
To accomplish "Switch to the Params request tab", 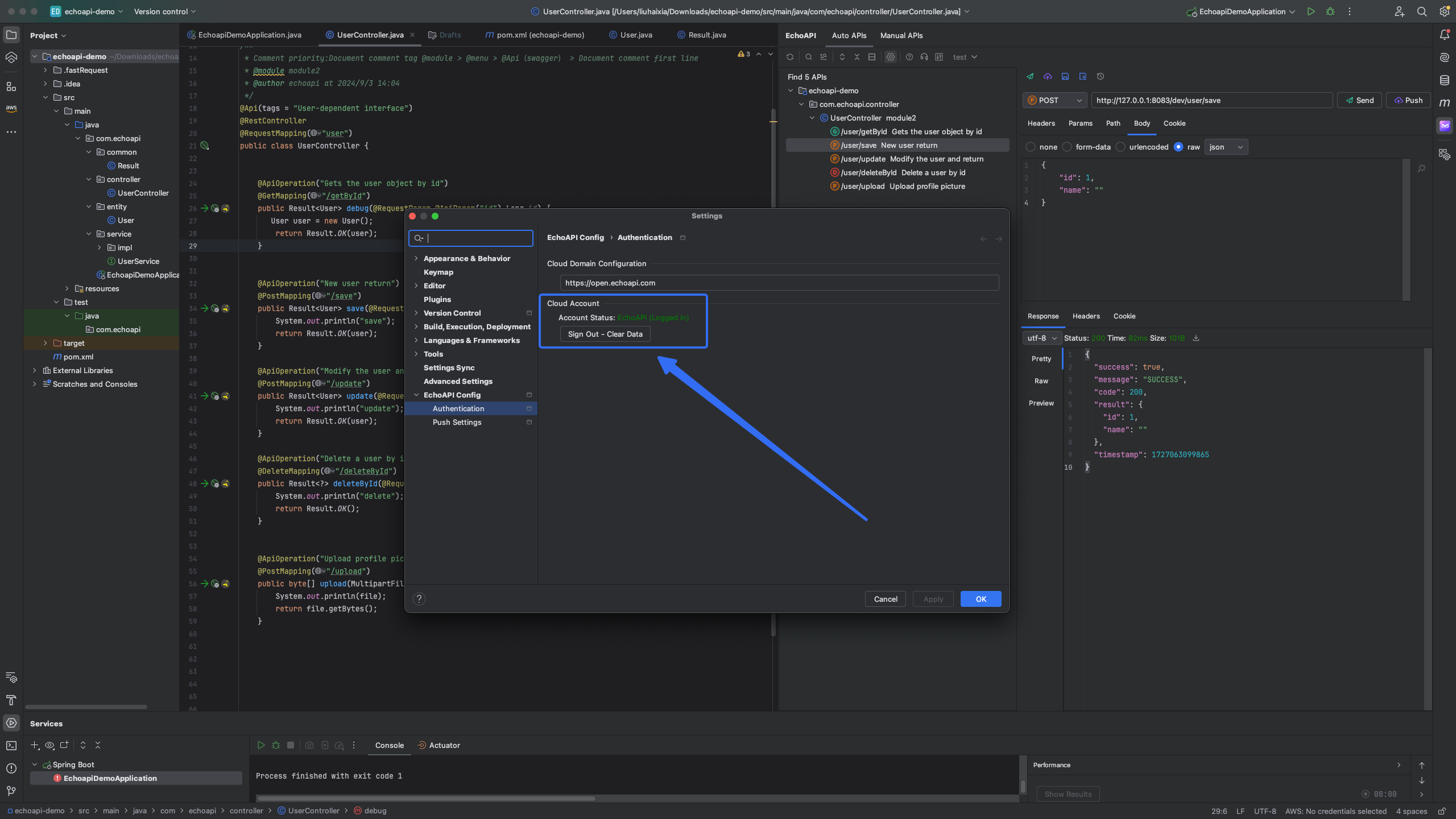I will (x=1080, y=123).
